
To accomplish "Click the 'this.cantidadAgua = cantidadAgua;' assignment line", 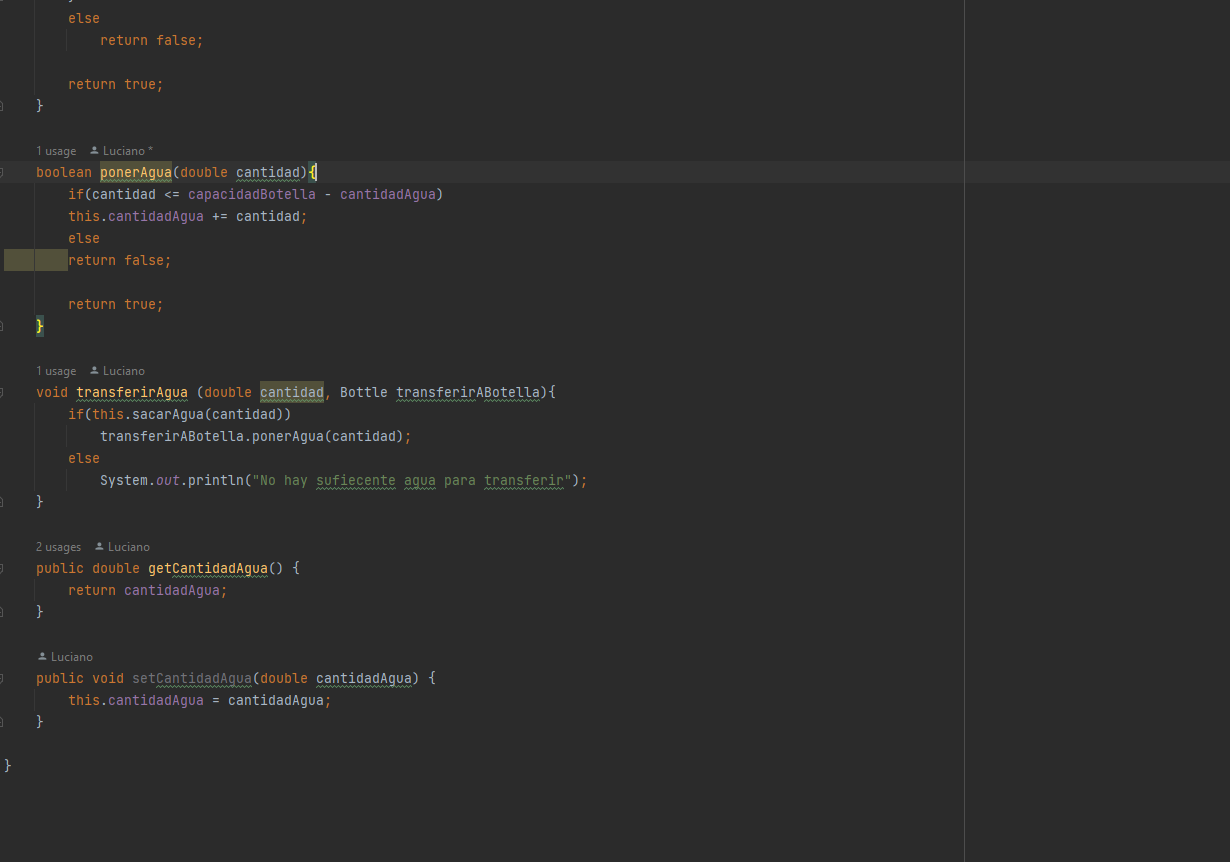I will 200,700.
